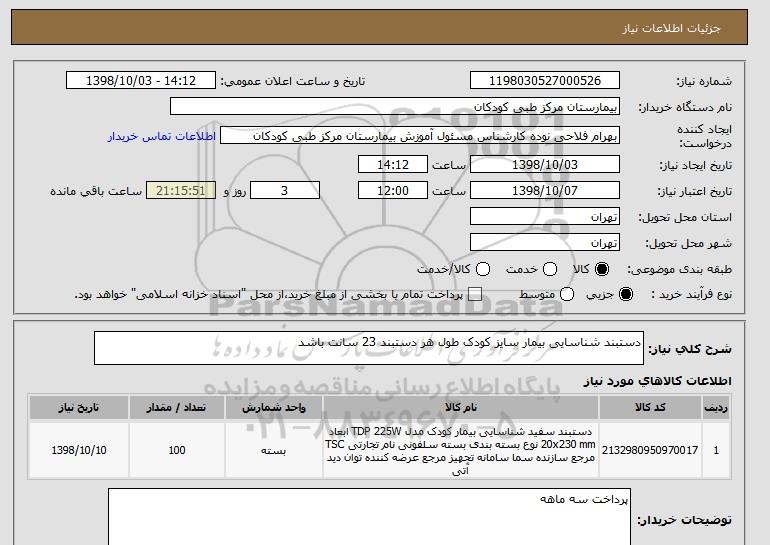This screenshot has width=770, height=545.
Task: Click the delivery city field تهران
Action: click(x=545, y=243)
